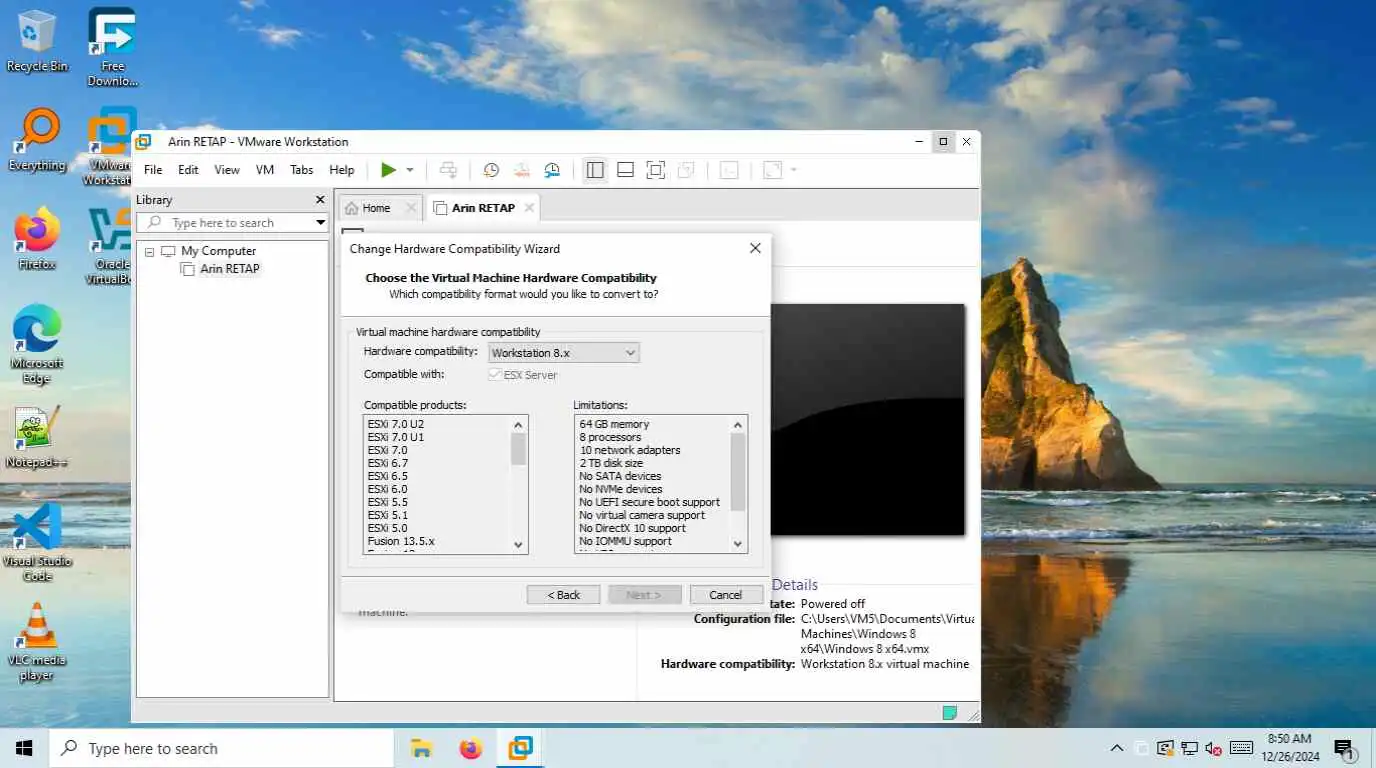Image resolution: width=1376 pixels, height=768 pixels.
Task: Take a snapshot using clock icon
Action: (x=491, y=170)
